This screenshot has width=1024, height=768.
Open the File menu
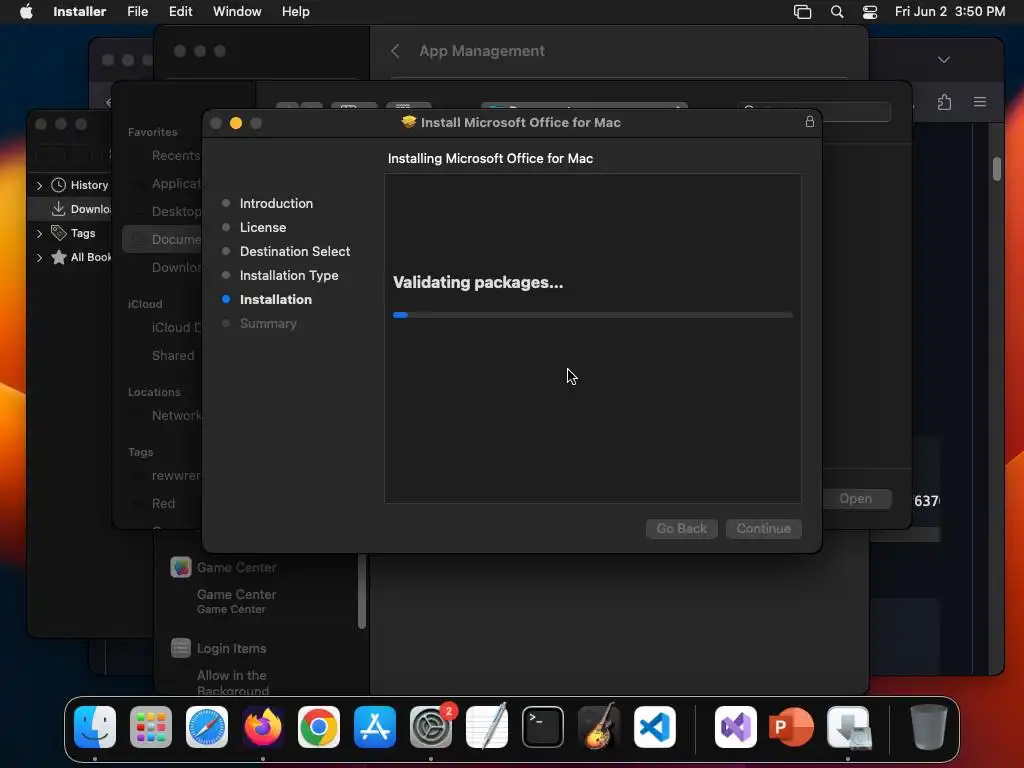(137, 11)
